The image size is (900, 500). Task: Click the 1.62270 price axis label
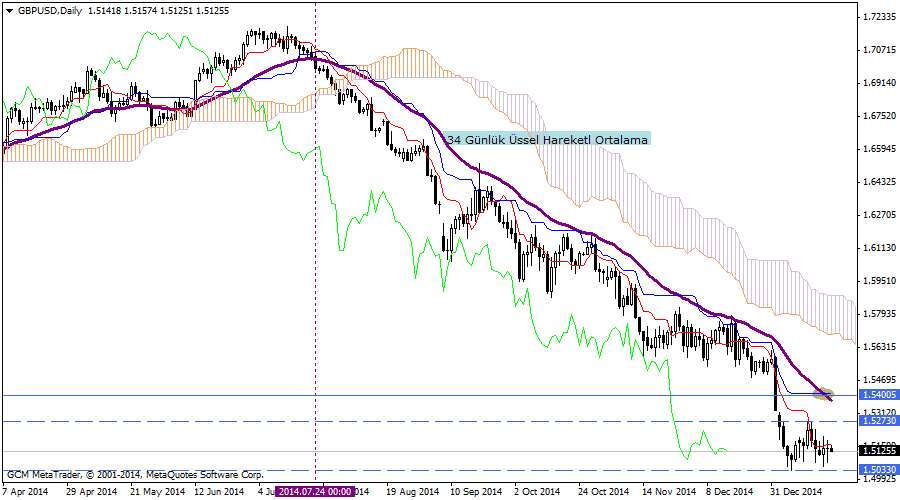tap(877, 215)
